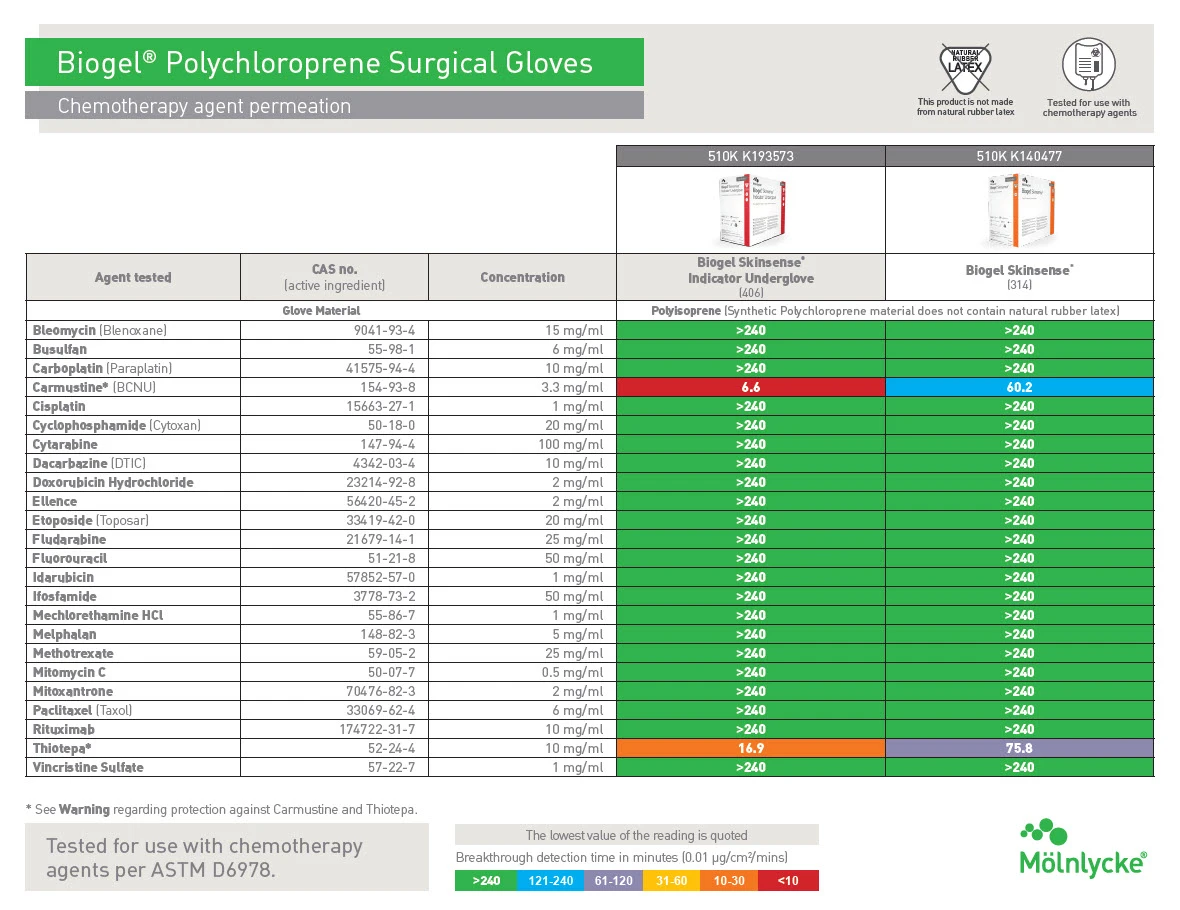Select the green >240 legend swatch

[486, 881]
